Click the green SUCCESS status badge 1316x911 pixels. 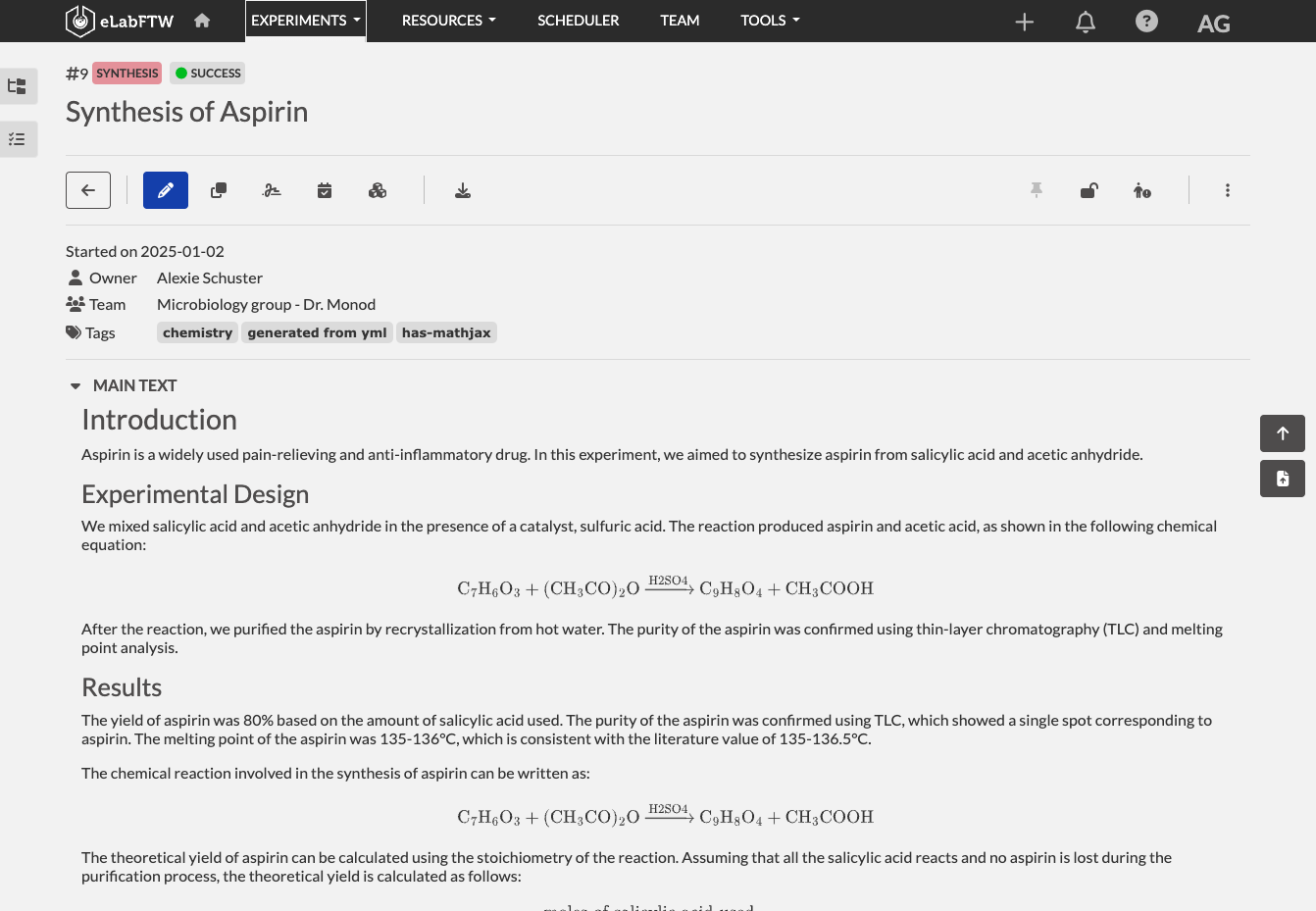pyautogui.click(x=208, y=74)
